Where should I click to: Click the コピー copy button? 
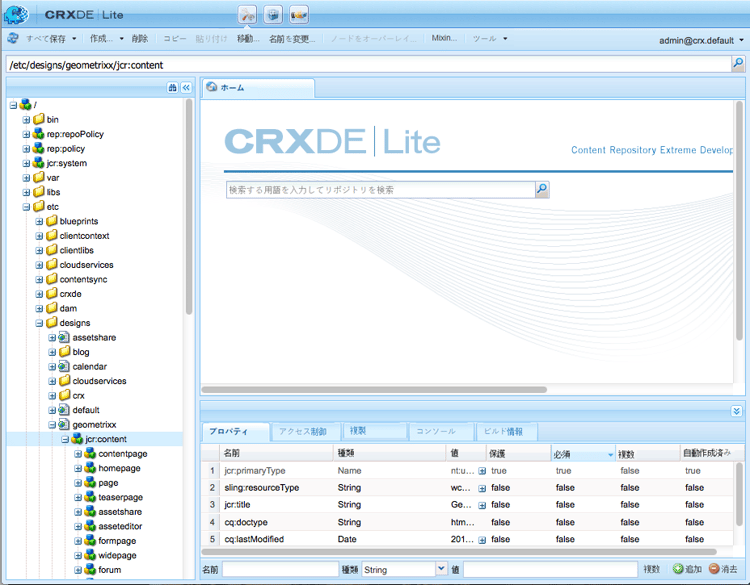coord(175,38)
